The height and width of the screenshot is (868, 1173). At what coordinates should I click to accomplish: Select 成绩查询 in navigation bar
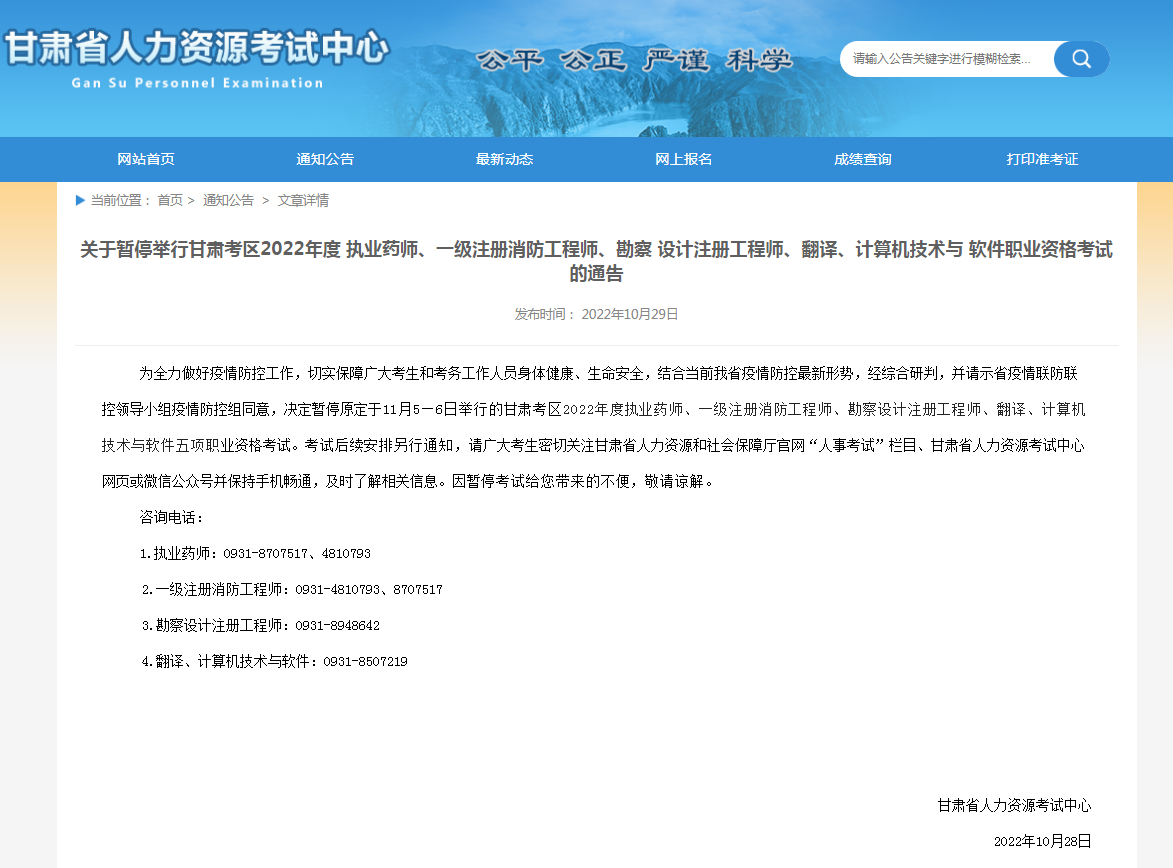tap(863, 159)
